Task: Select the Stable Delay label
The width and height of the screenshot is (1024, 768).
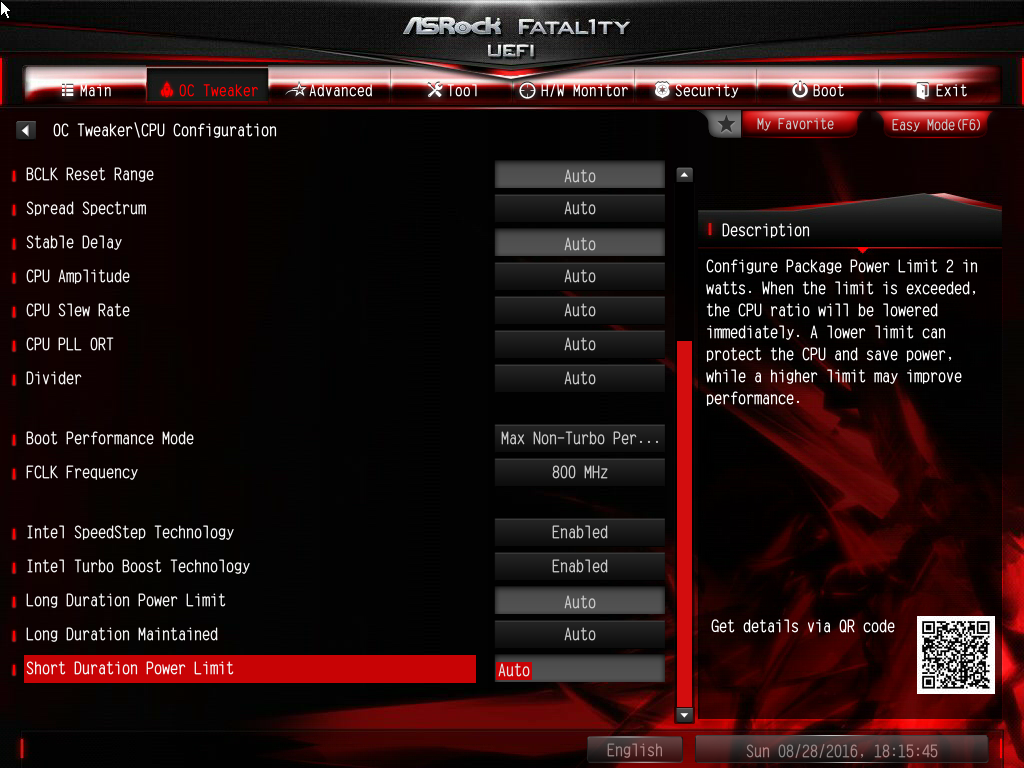Action: [74, 242]
